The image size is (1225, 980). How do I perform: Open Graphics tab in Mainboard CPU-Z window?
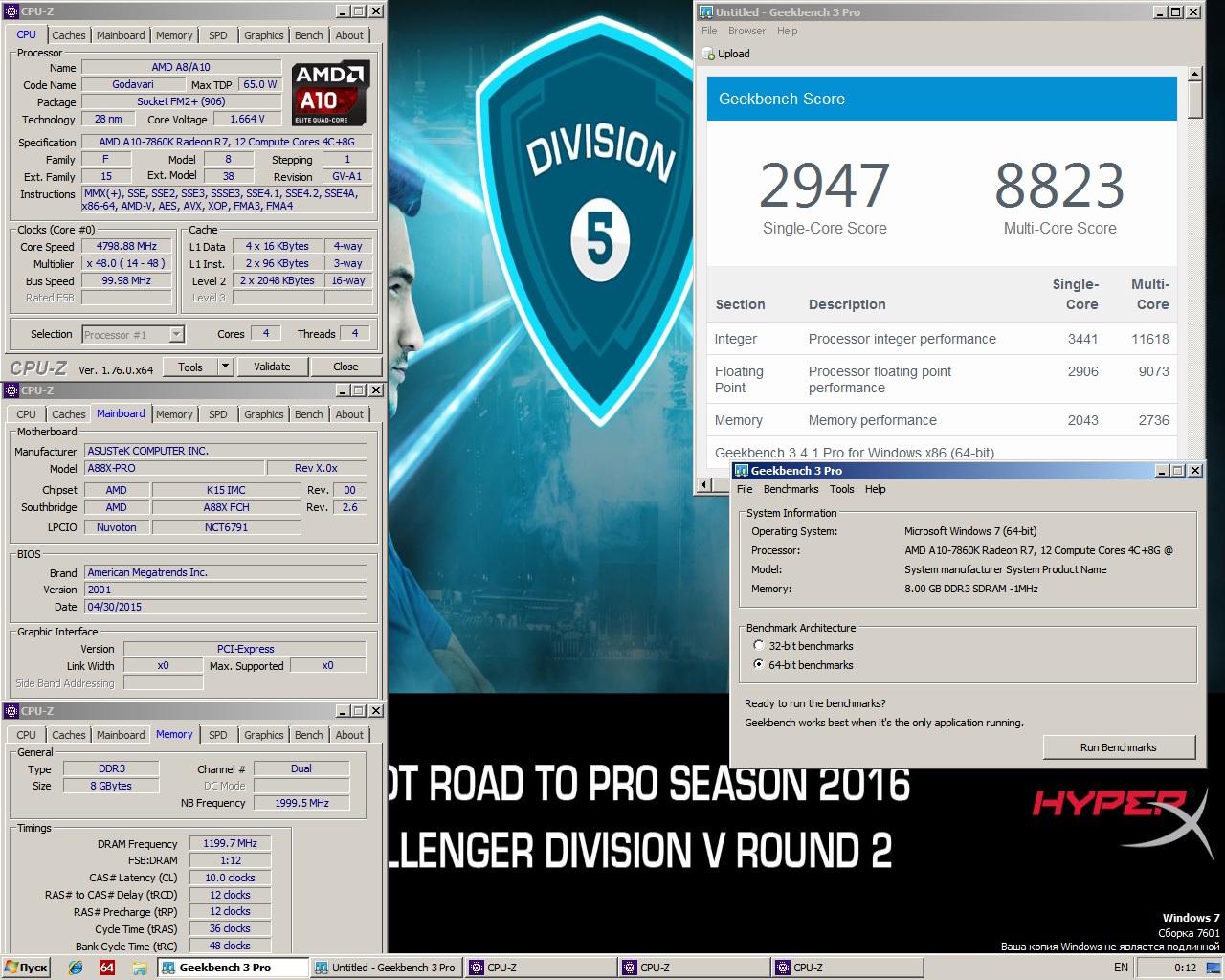click(x=264, y=414)
